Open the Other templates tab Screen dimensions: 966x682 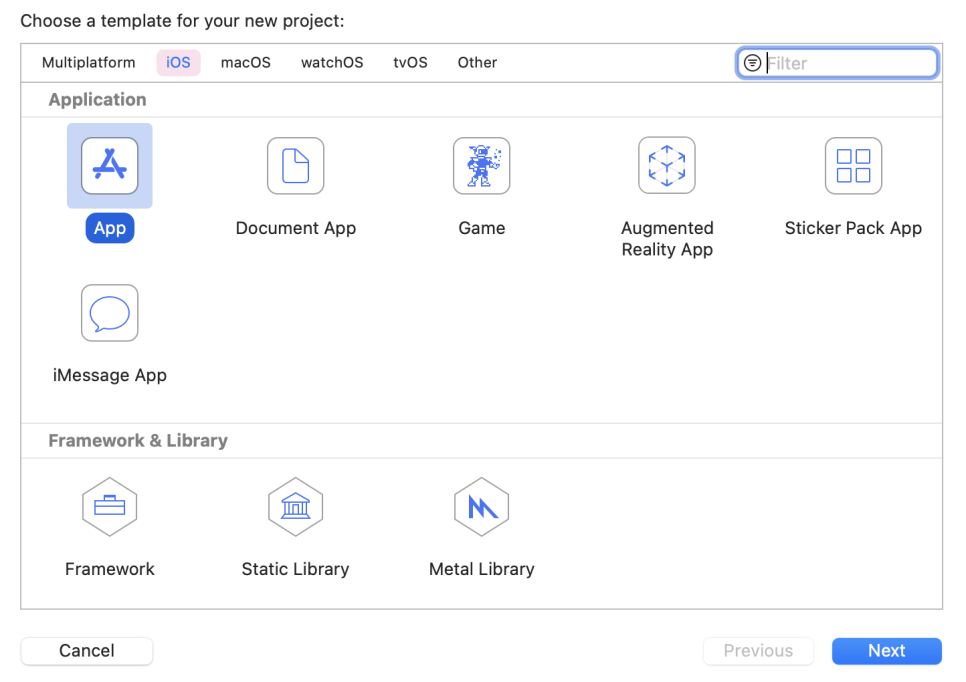click(x=477, y=63)
